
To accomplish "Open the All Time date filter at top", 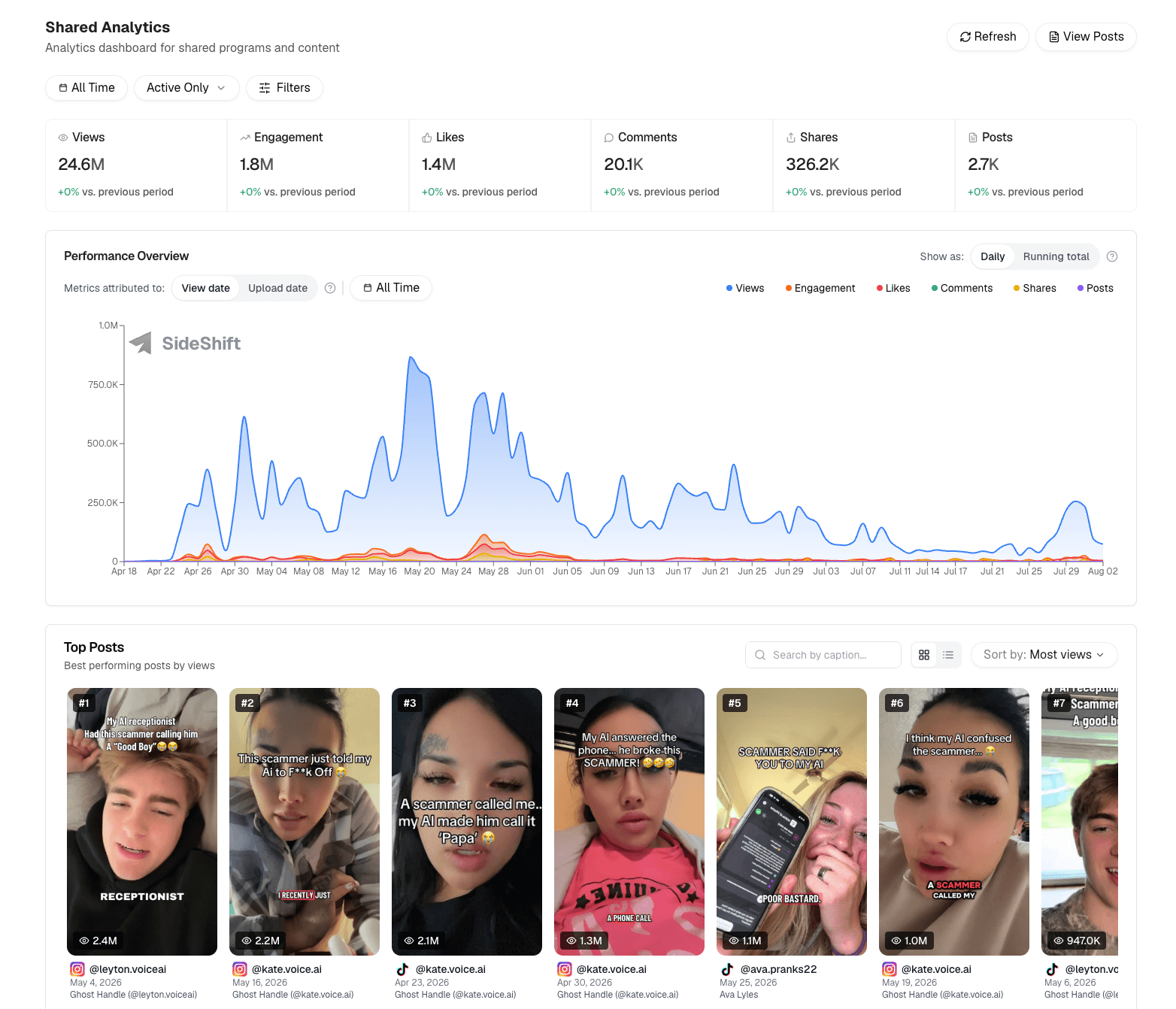I will pyautogui.click(x=86, y=88).
